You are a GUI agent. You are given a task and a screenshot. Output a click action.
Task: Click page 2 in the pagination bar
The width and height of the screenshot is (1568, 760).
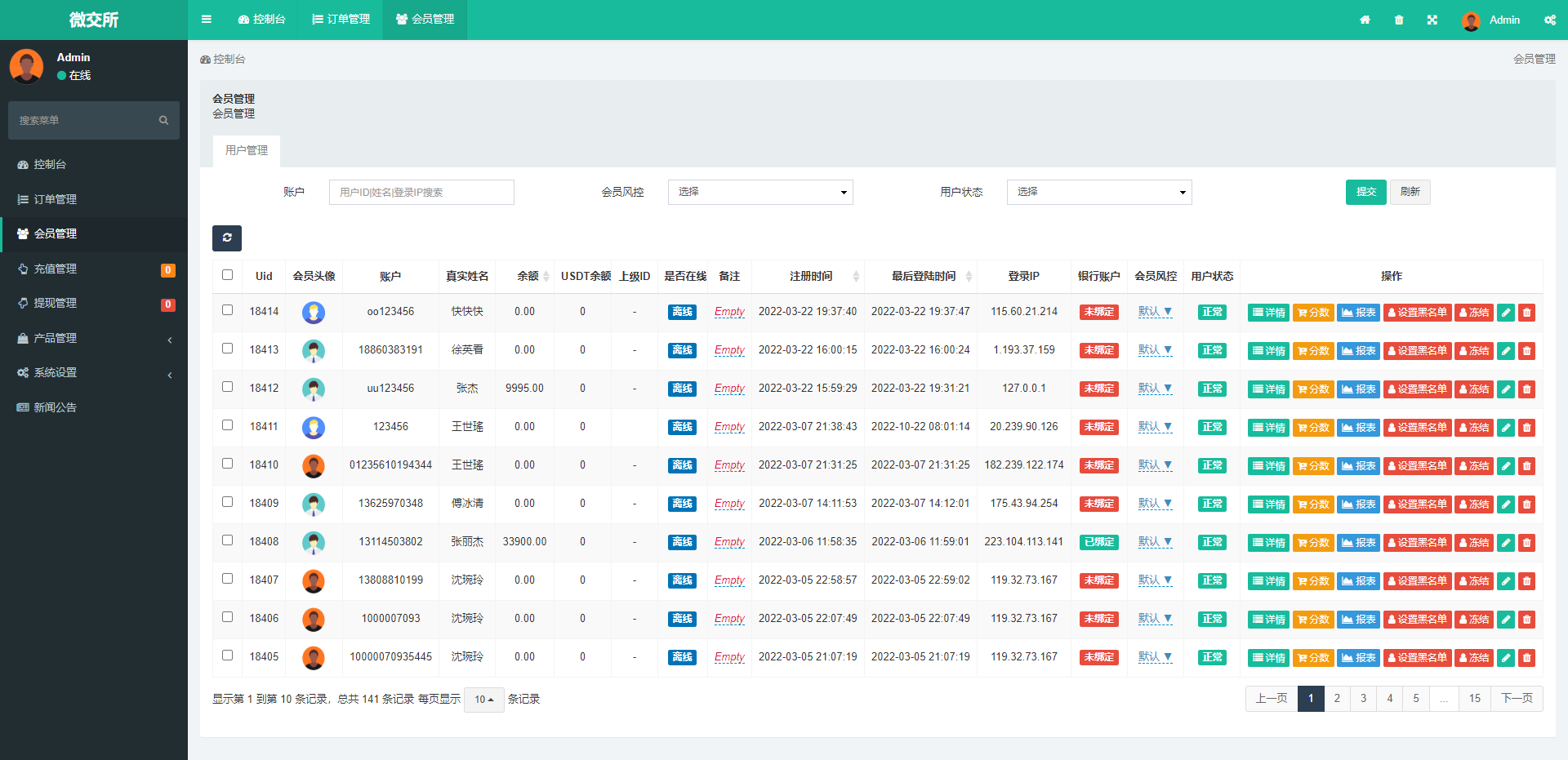pos(1337,699)
